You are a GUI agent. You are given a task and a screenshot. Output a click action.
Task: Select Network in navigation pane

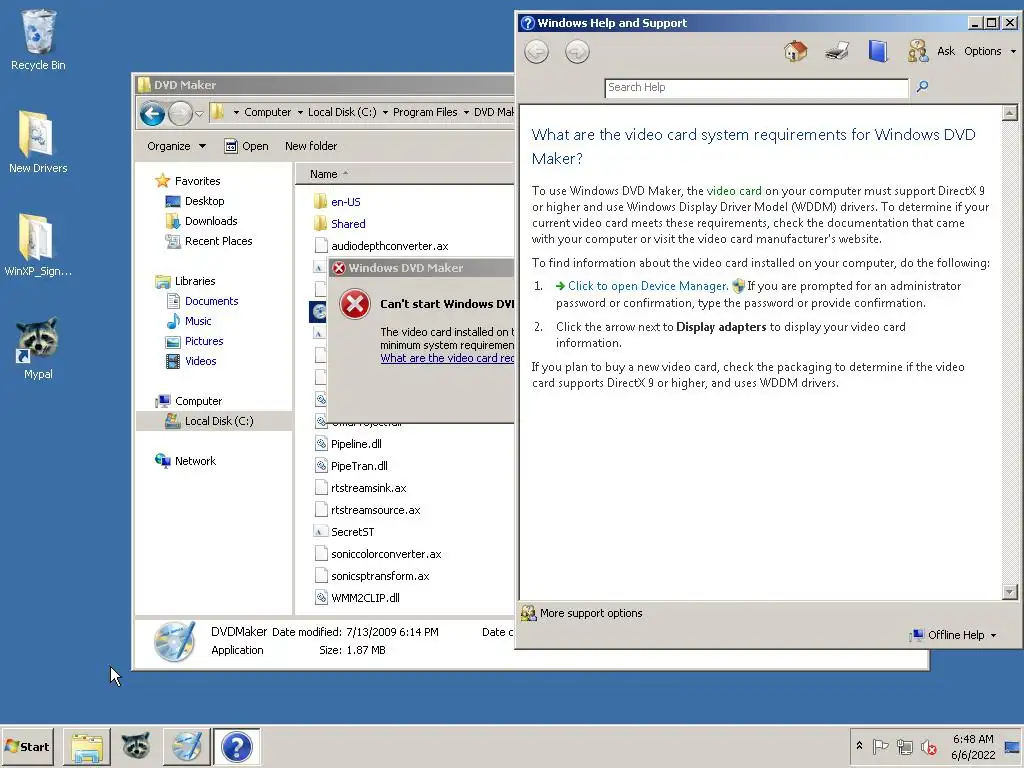click(x=194, y=461)
